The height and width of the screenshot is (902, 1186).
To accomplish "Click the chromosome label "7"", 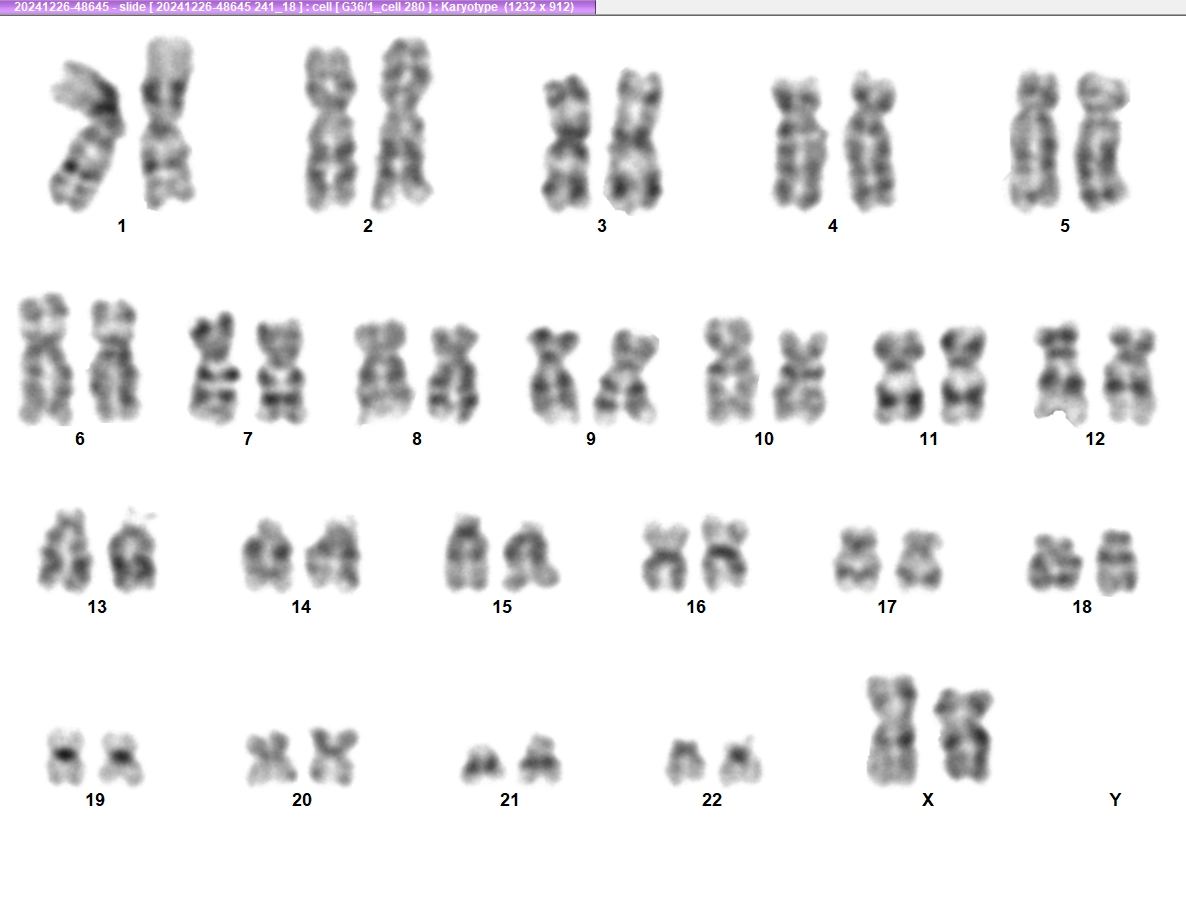I will coord(248,439).
